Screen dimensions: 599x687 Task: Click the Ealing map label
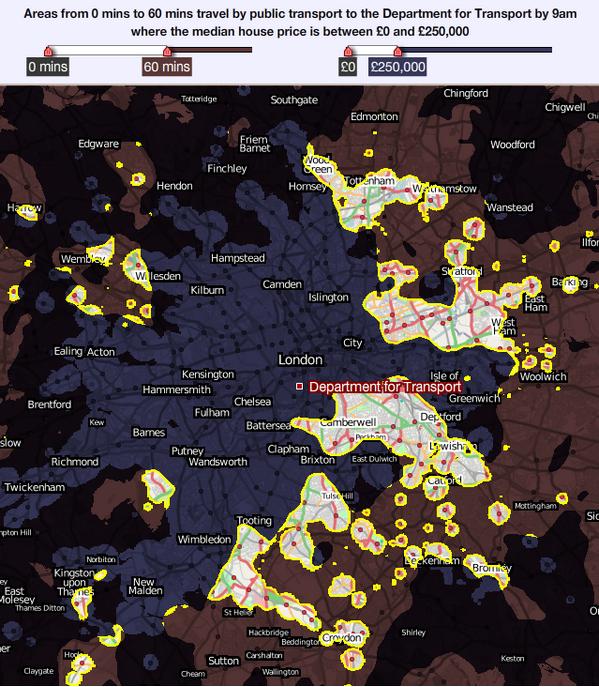(x=68, y=351)
